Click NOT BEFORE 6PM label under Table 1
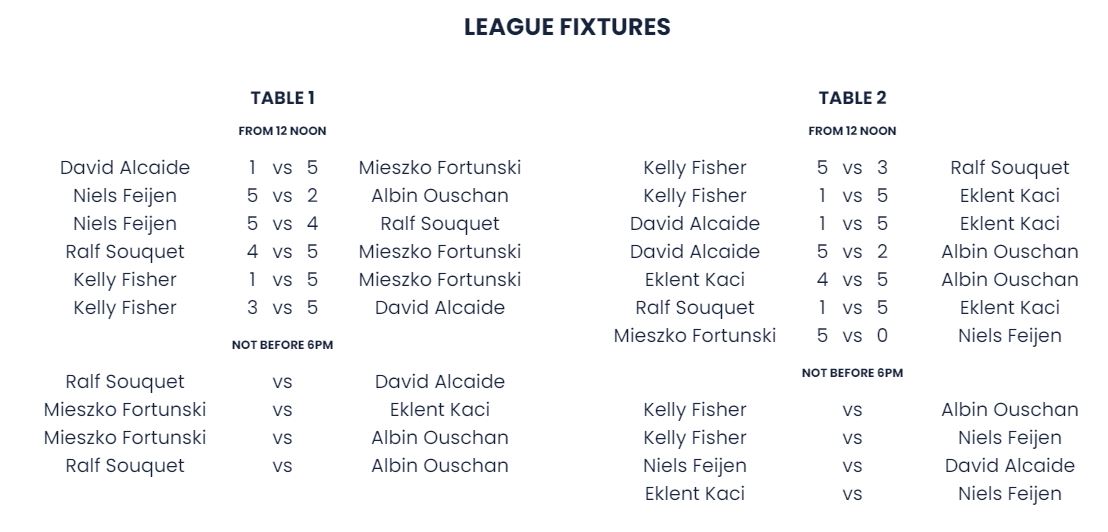The width and height of the screenshot is (1108, 532). click(x=282, y=345)
